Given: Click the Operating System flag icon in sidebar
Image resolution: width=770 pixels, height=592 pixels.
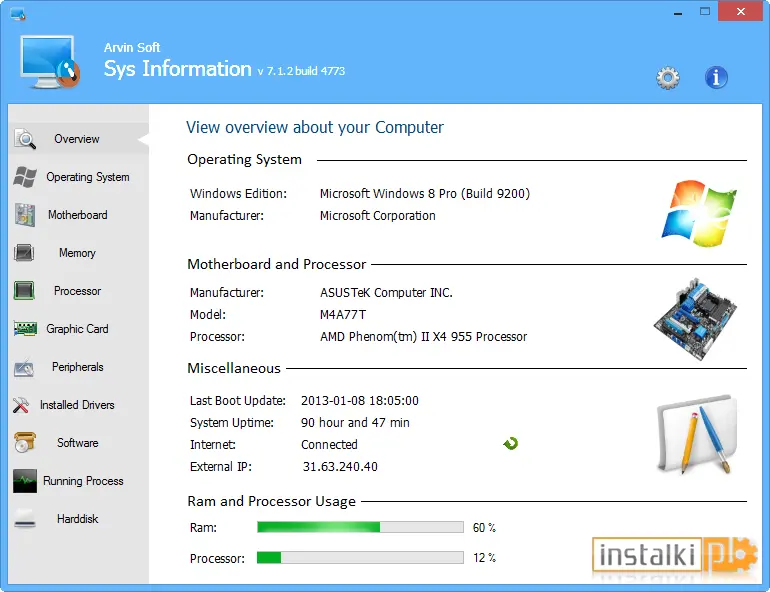Looking at the screenshot, I should (25, 177).
